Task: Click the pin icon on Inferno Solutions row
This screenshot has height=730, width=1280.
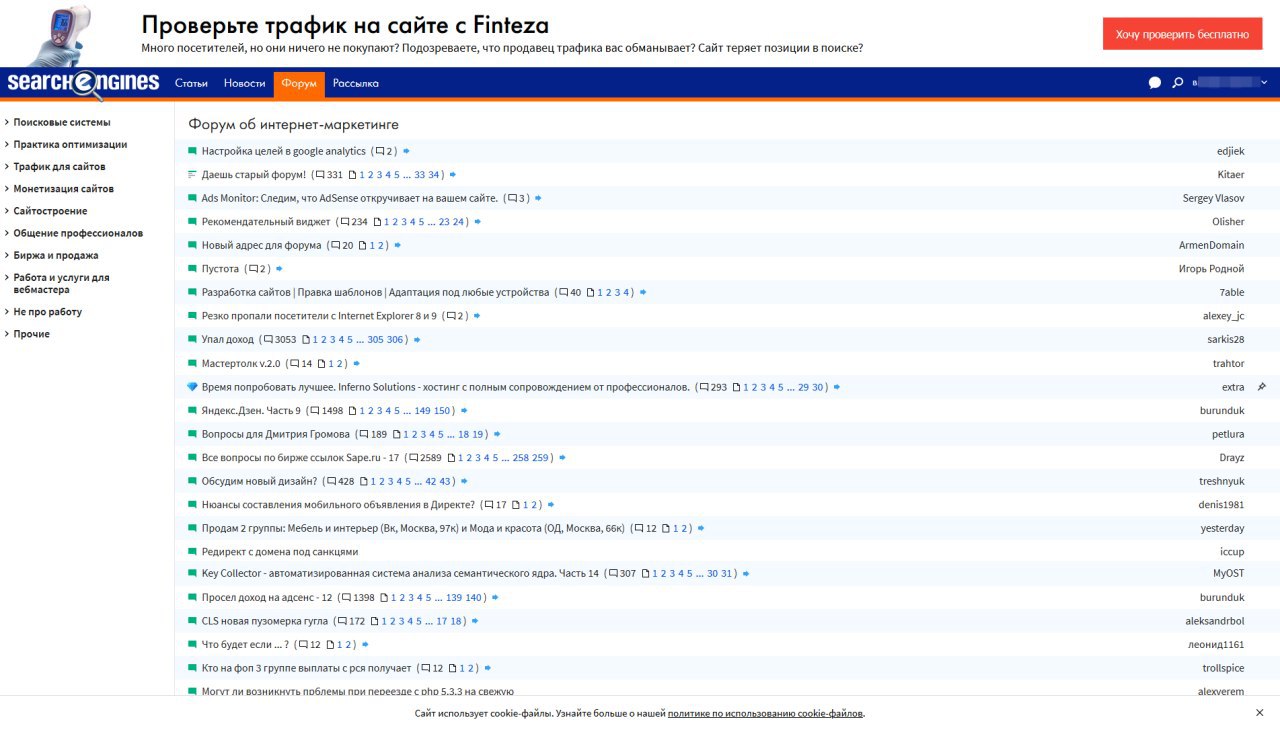Action: pos(1262,387)
